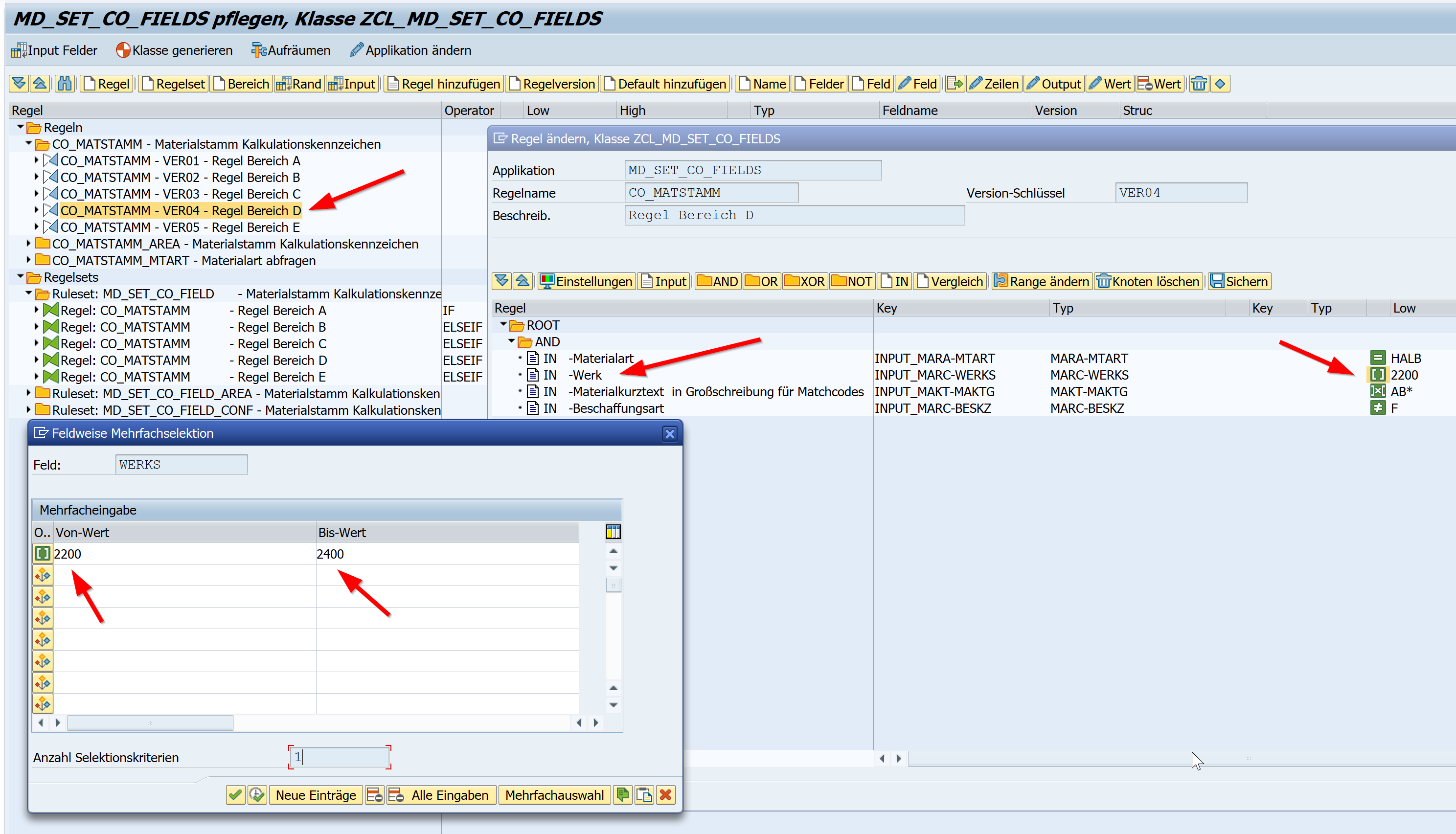Viewport: 1456px width, 834px height.
Task: Click the table column settings icon
Action: [613, 532]
